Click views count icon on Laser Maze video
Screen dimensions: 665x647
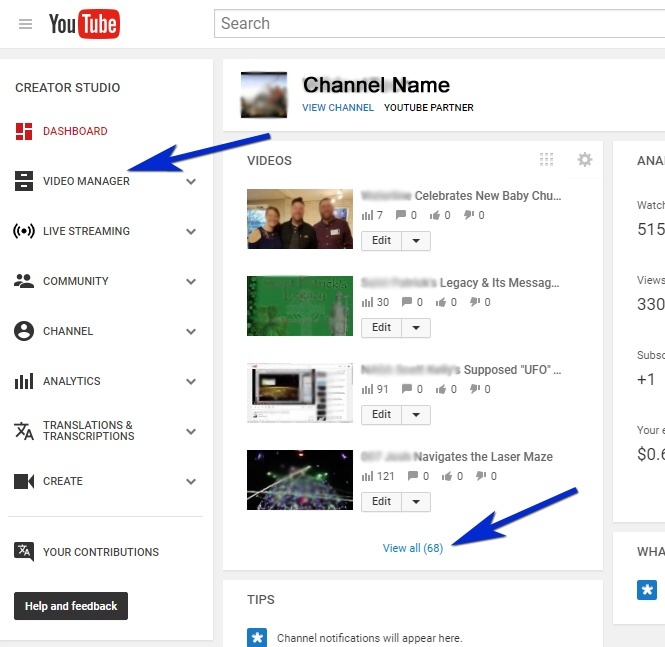click(x=367, y=476)
